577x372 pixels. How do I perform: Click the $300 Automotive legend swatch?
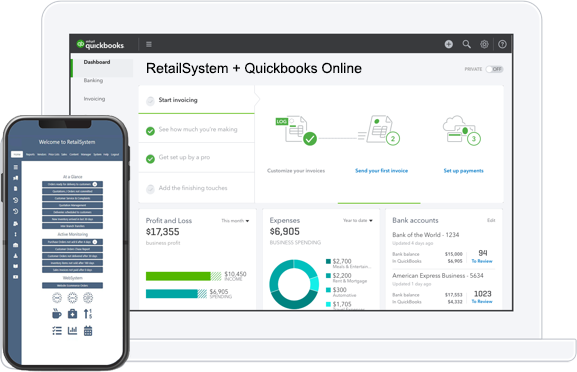pos(328,290)
